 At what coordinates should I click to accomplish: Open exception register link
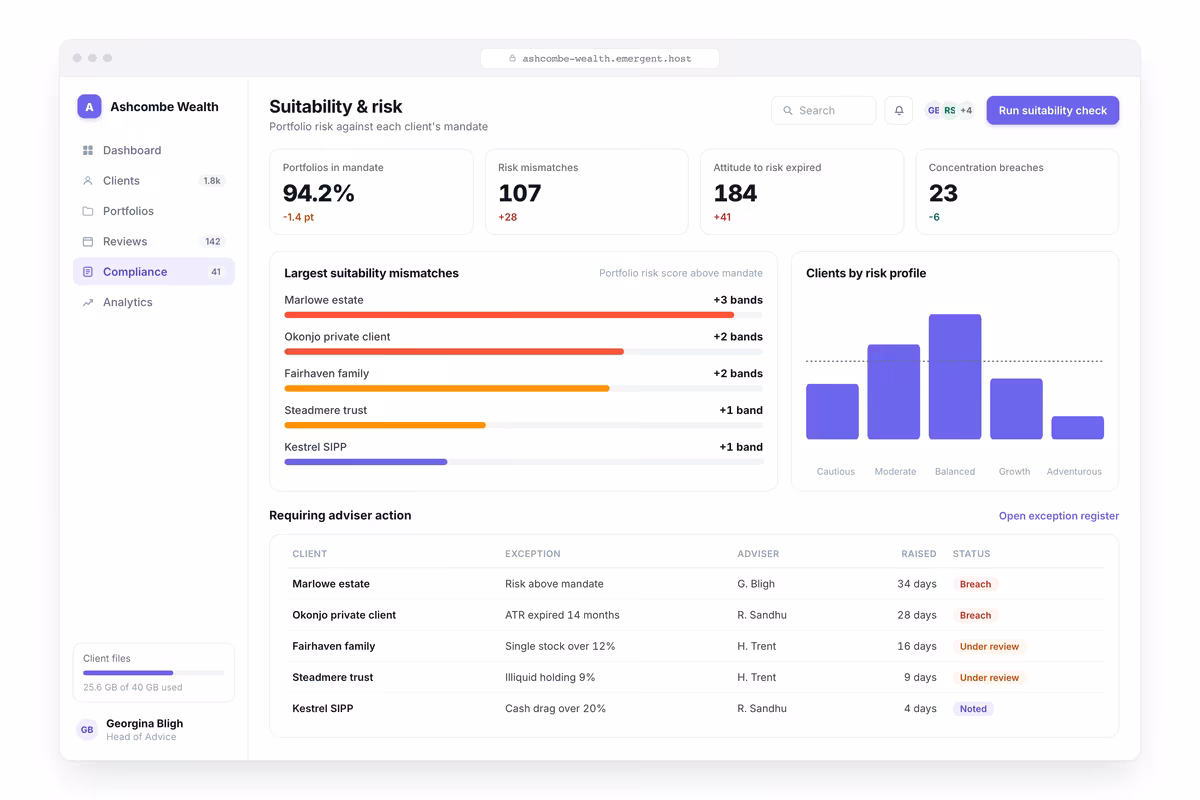1059,516
